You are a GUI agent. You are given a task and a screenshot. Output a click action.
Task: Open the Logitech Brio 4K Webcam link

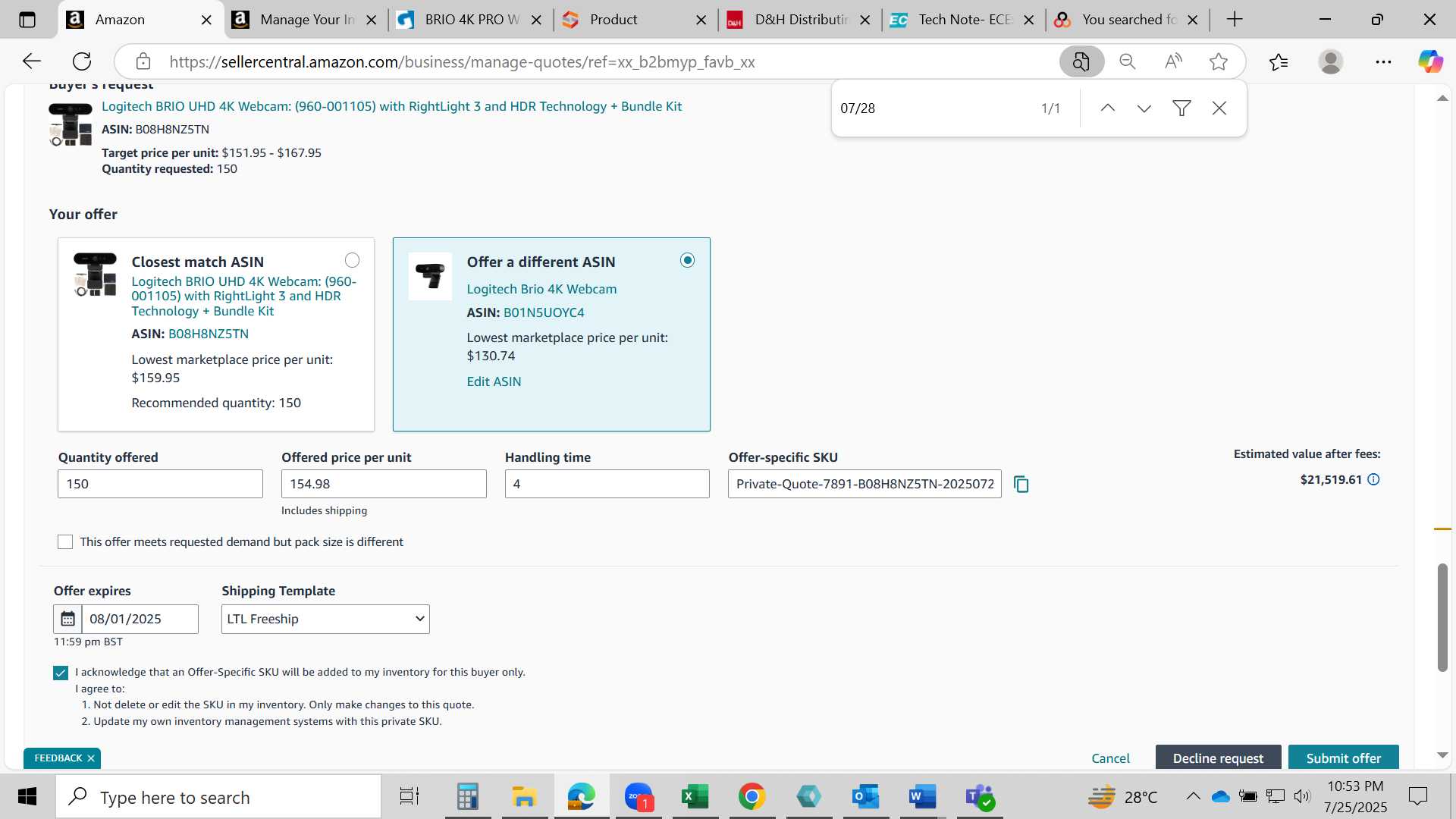541,289
